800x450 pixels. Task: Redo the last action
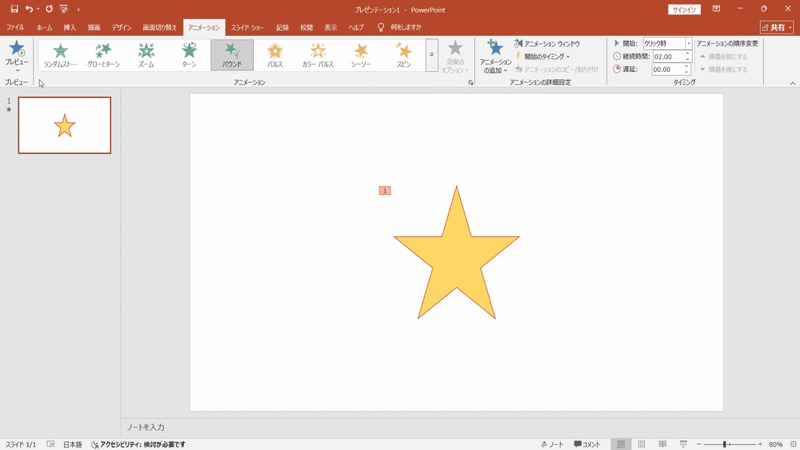point(49,9)
